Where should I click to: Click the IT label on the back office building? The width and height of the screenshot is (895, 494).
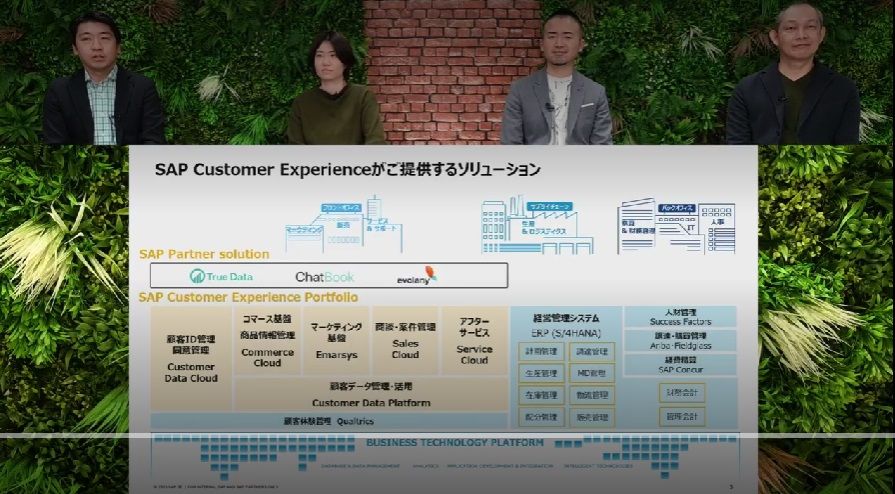tap(691, 227)
